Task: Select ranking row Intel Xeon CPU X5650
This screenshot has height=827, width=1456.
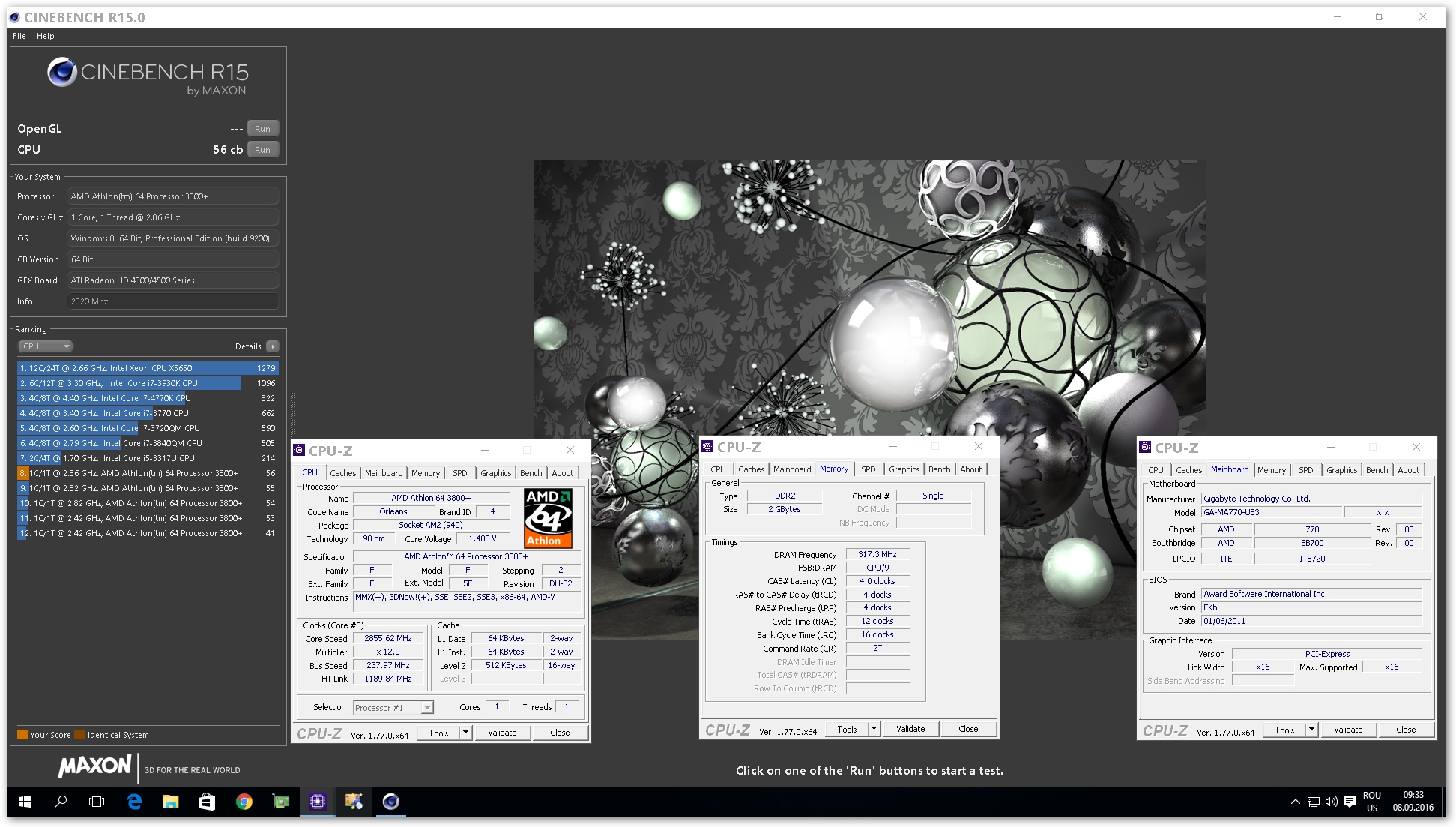Action: (148, 368)
